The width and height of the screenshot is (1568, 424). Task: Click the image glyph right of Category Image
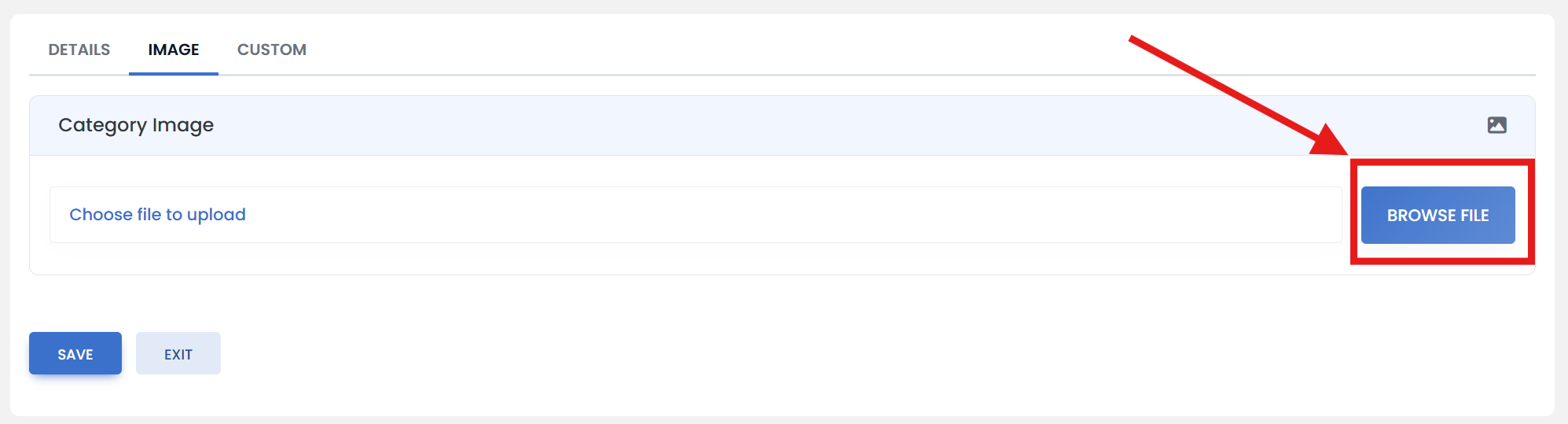coord(1496,125)
